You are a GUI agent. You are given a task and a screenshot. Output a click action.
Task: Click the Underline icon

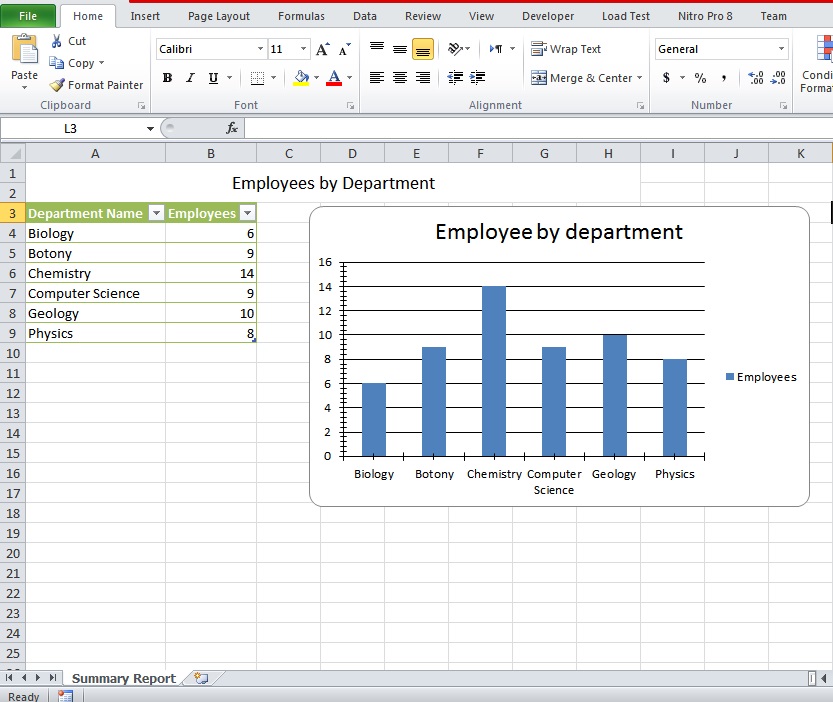[x=212, y=78]
